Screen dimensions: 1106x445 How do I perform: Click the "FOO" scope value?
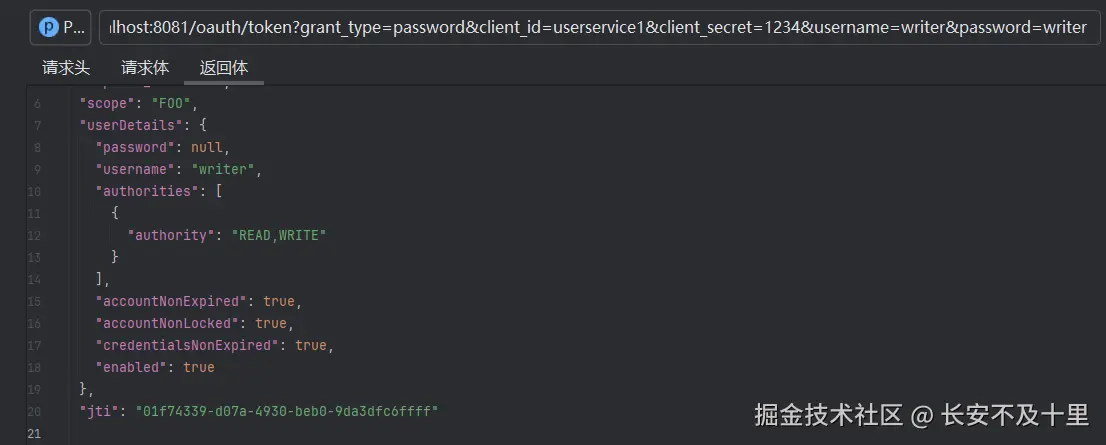175,103
